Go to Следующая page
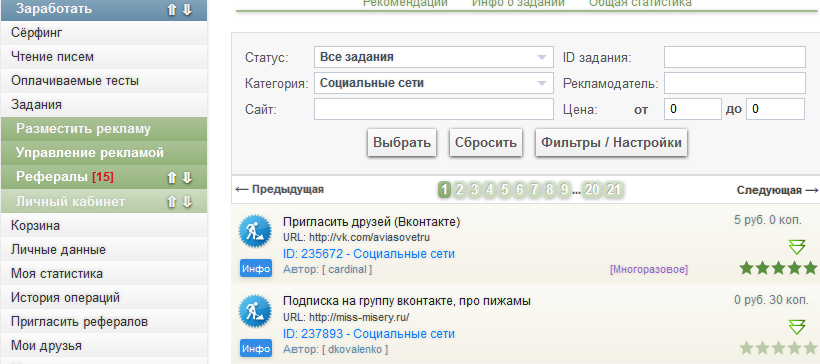This screenshot has width=820, height=364. pos(777,190)
